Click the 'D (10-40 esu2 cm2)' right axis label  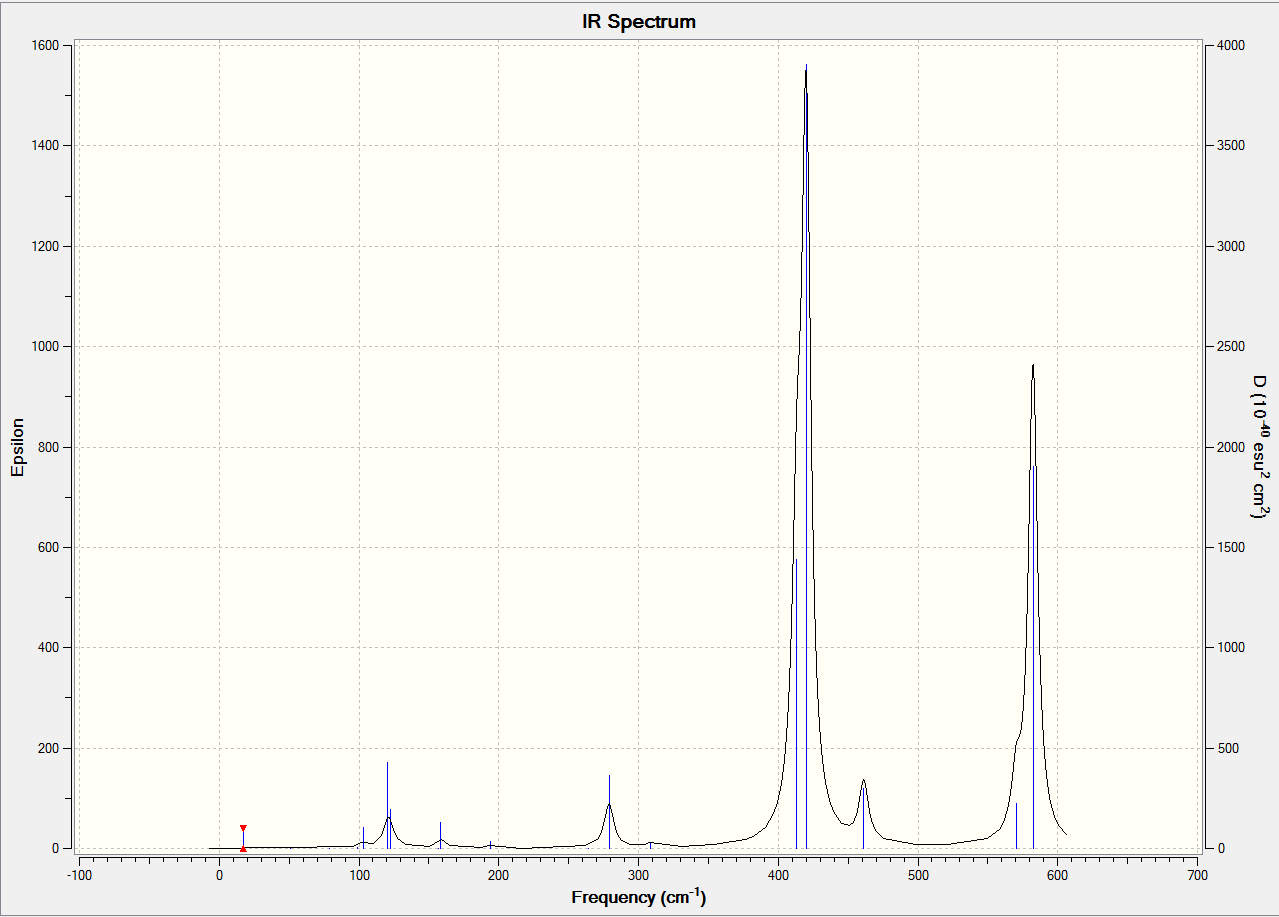pos(1259,447)
